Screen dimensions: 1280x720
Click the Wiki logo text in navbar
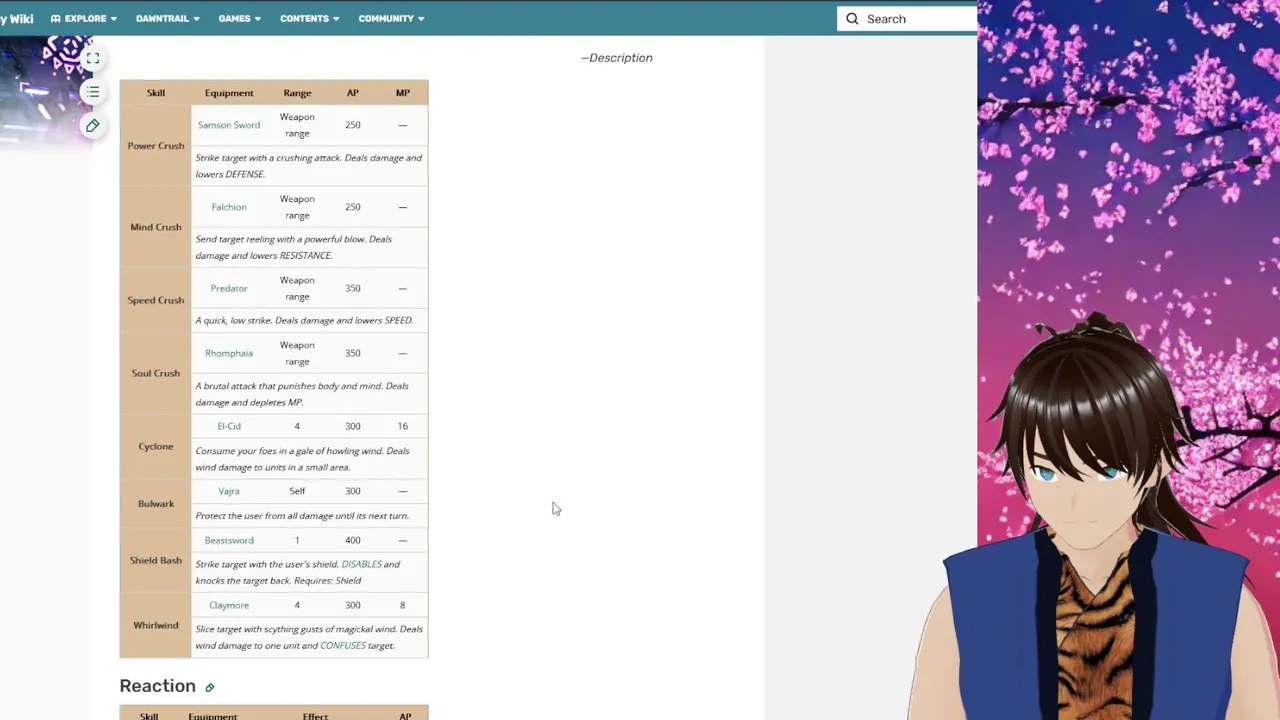pyautogui.click(x=17, y=19)
